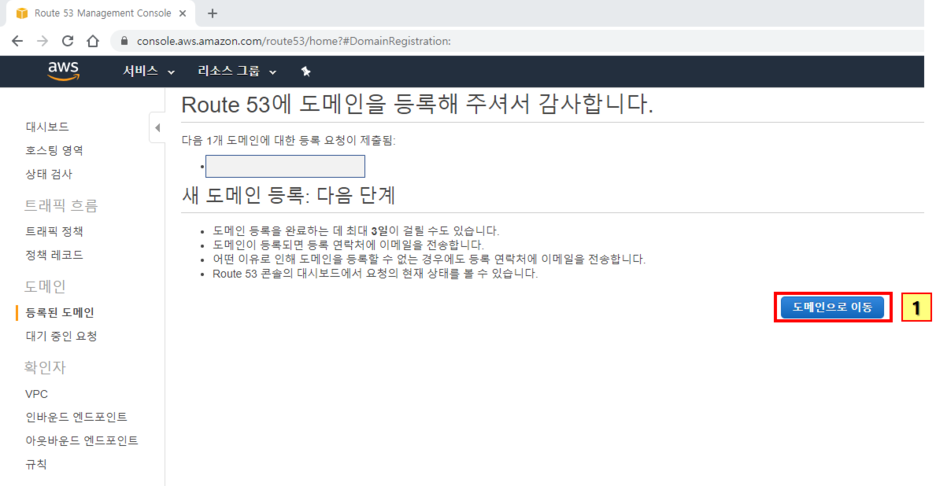
Task: Open a new browser tab
Action: coord(213,13)
